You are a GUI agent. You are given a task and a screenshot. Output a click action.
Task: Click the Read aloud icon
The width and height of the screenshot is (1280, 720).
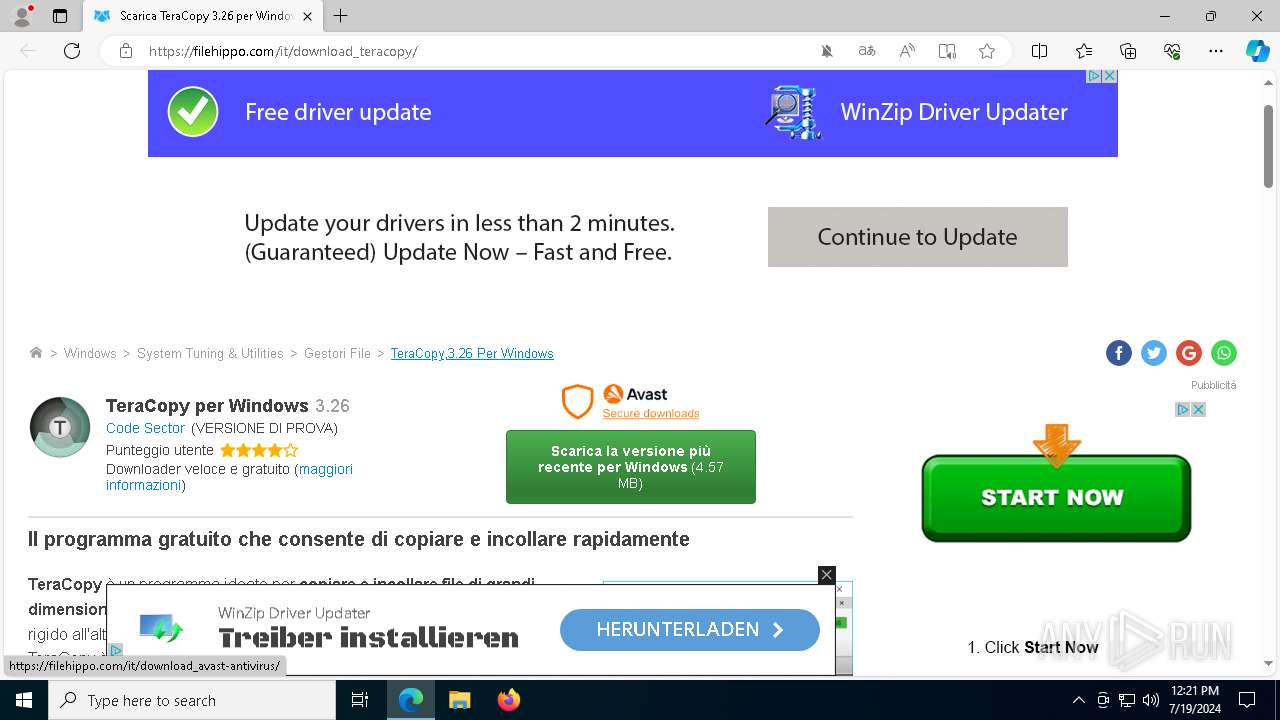tap(907, 51)
